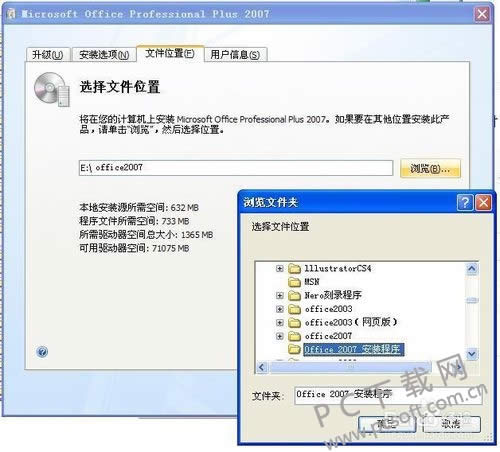Image resolution: width=500 pixels, height=452 pixels.
Task: Click the Office 2007 安装程序 folder icon
Action: [294, 349]
